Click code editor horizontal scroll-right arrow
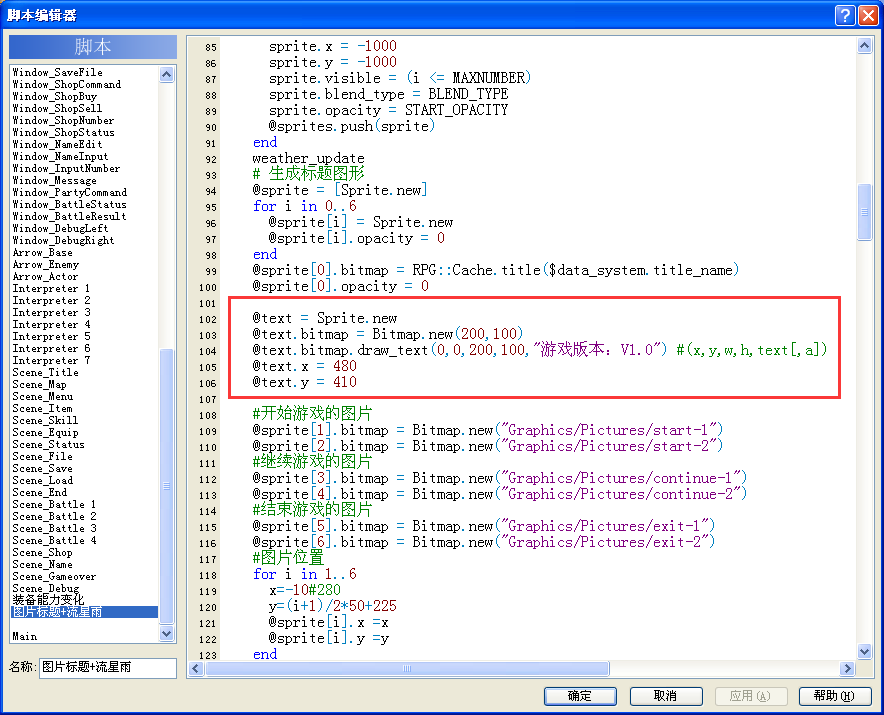884x715 pixels. pos(847,669)
